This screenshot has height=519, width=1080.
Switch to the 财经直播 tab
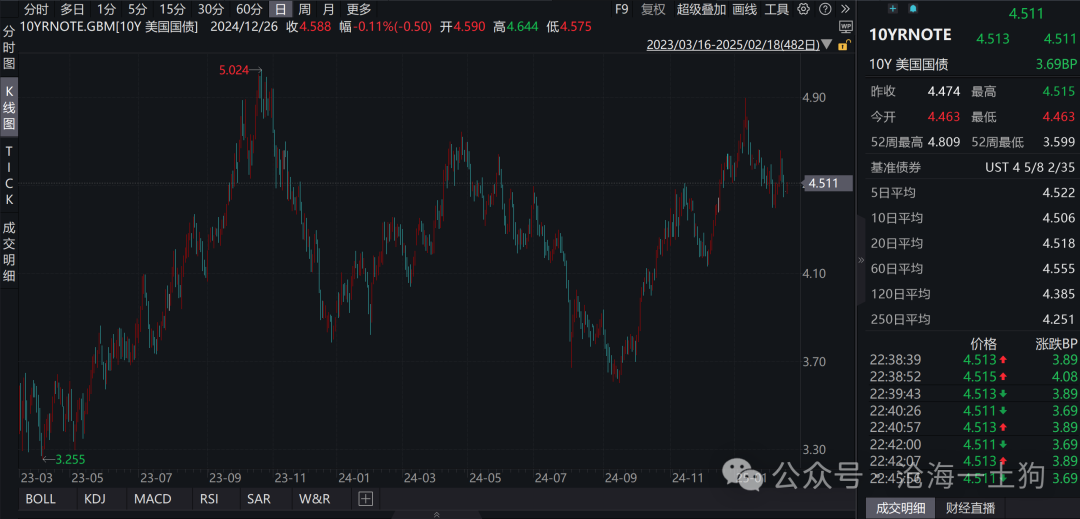[970, 508]
